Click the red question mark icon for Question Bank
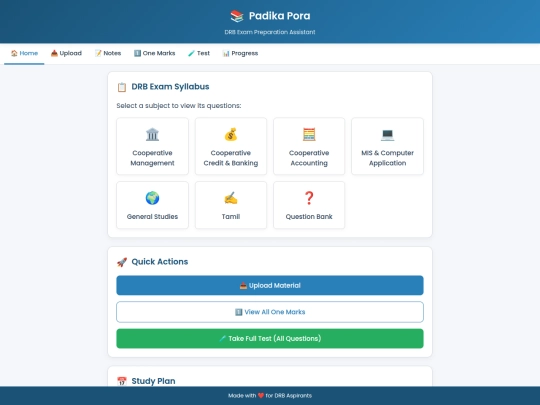Image resolution: width=540 pixels, height=405 pixels. point(309,198)
